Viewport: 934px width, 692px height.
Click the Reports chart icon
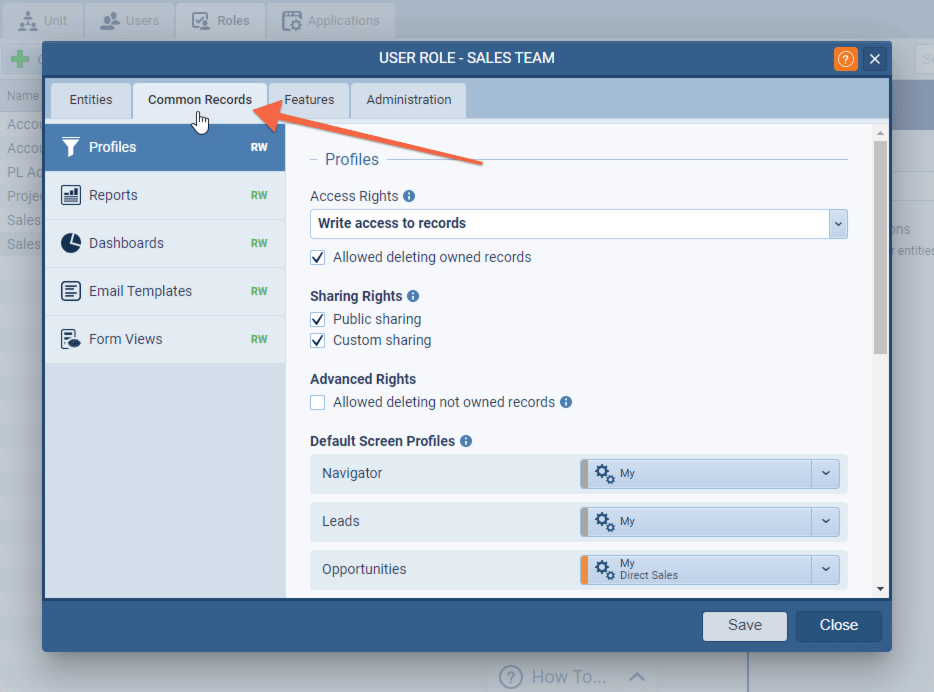[x=70, y=195]
